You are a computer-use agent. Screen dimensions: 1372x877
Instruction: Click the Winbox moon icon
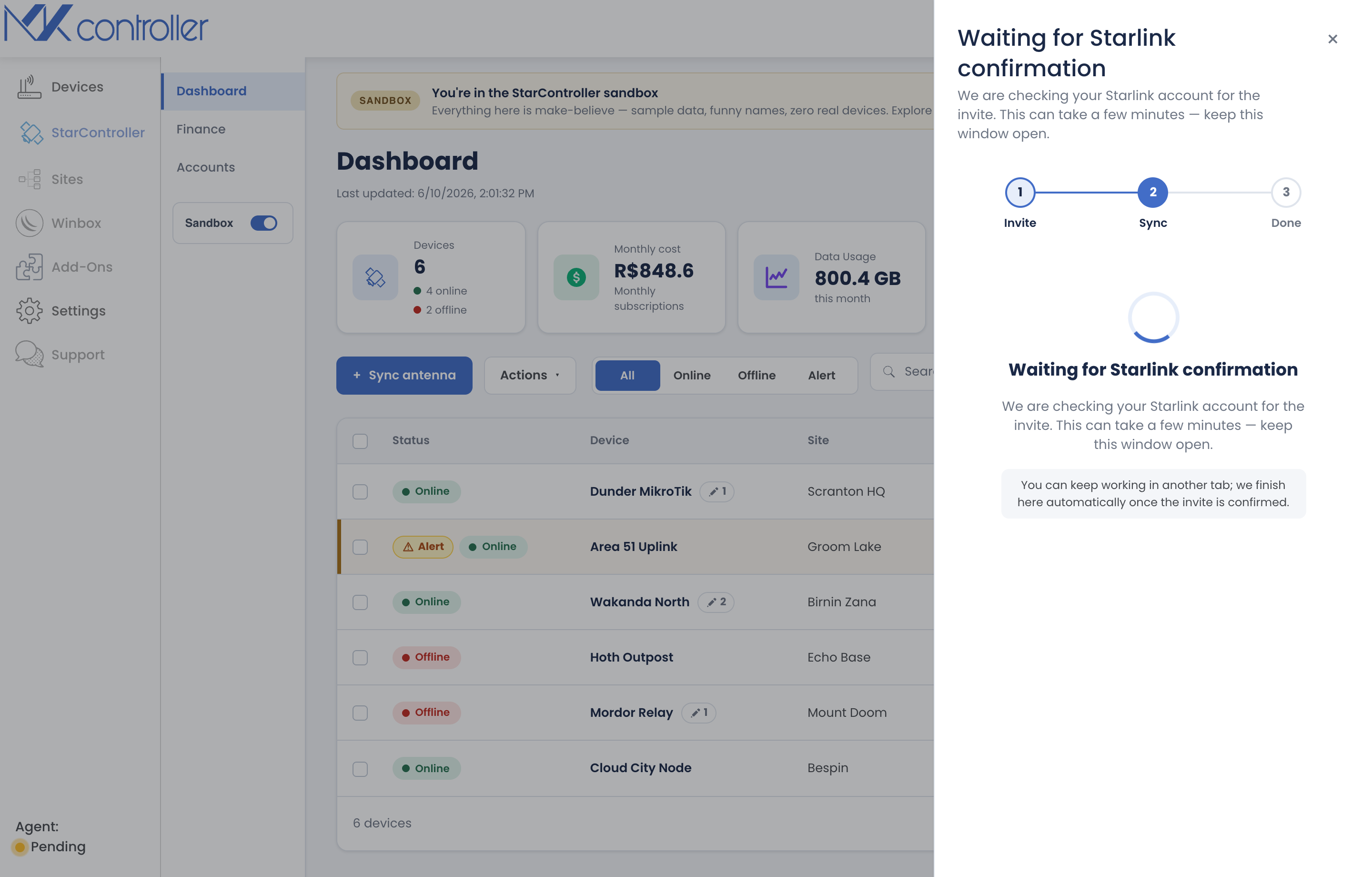(29, 223)
